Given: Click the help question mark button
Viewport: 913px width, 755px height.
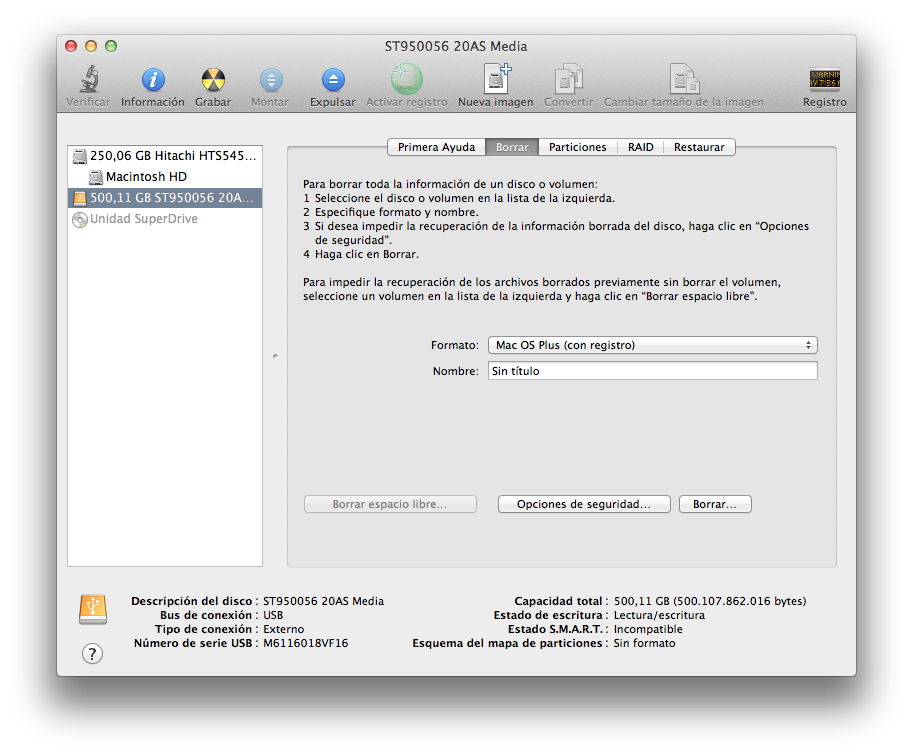Looking at the screenshot, I should point(92,654).
